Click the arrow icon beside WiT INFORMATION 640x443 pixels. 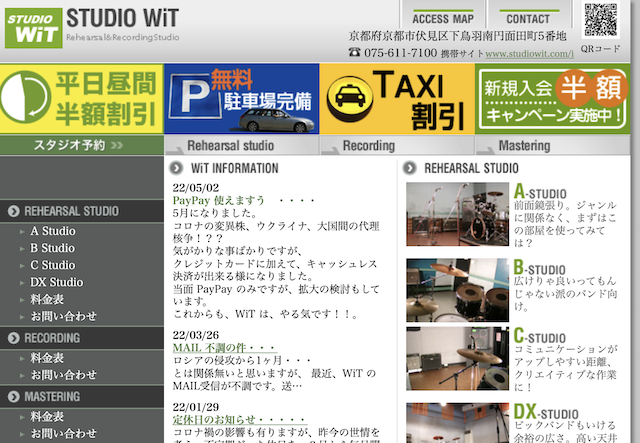click(x=176, y=168)
